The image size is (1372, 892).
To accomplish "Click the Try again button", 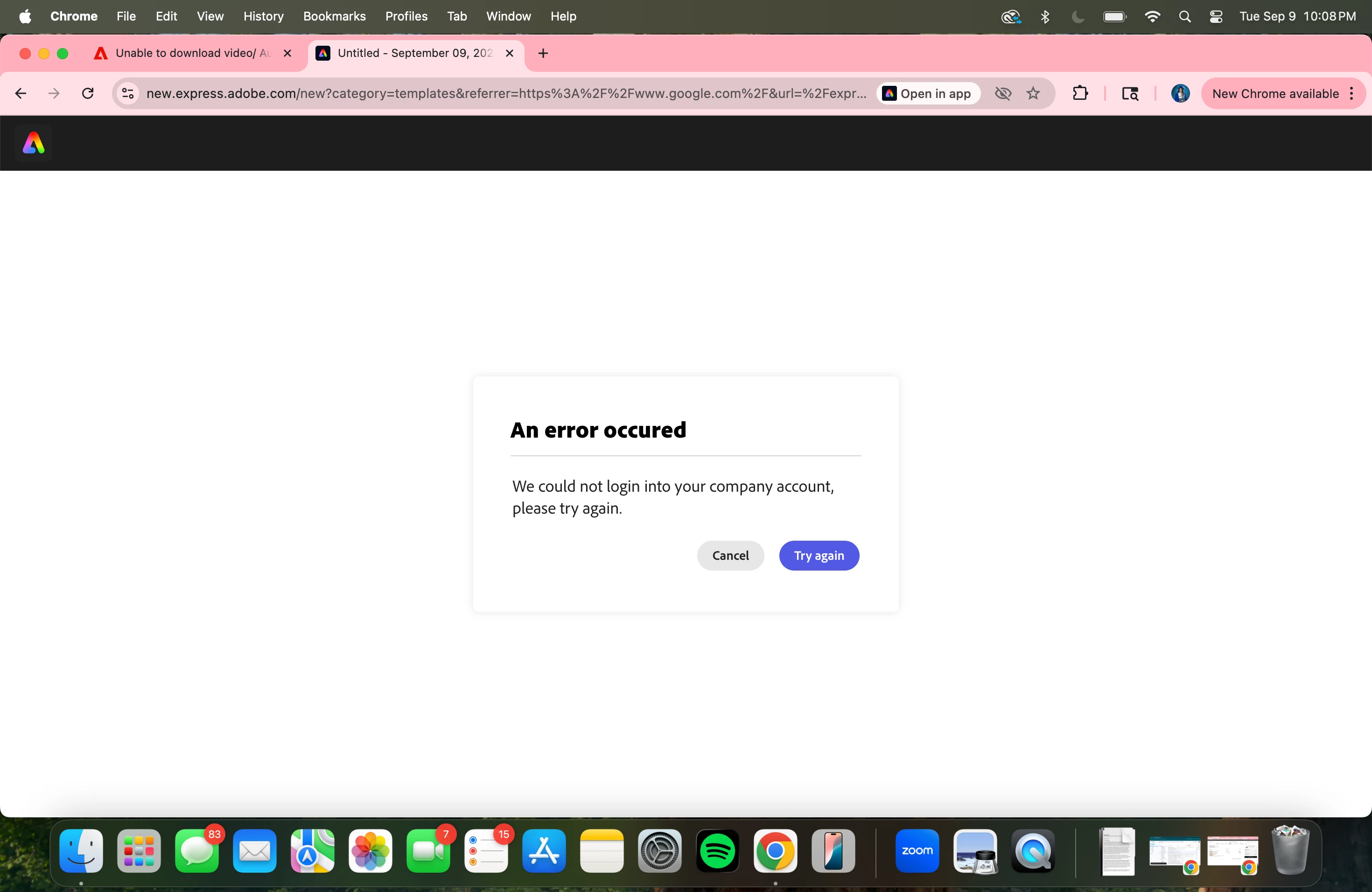I will coord(819,556).
